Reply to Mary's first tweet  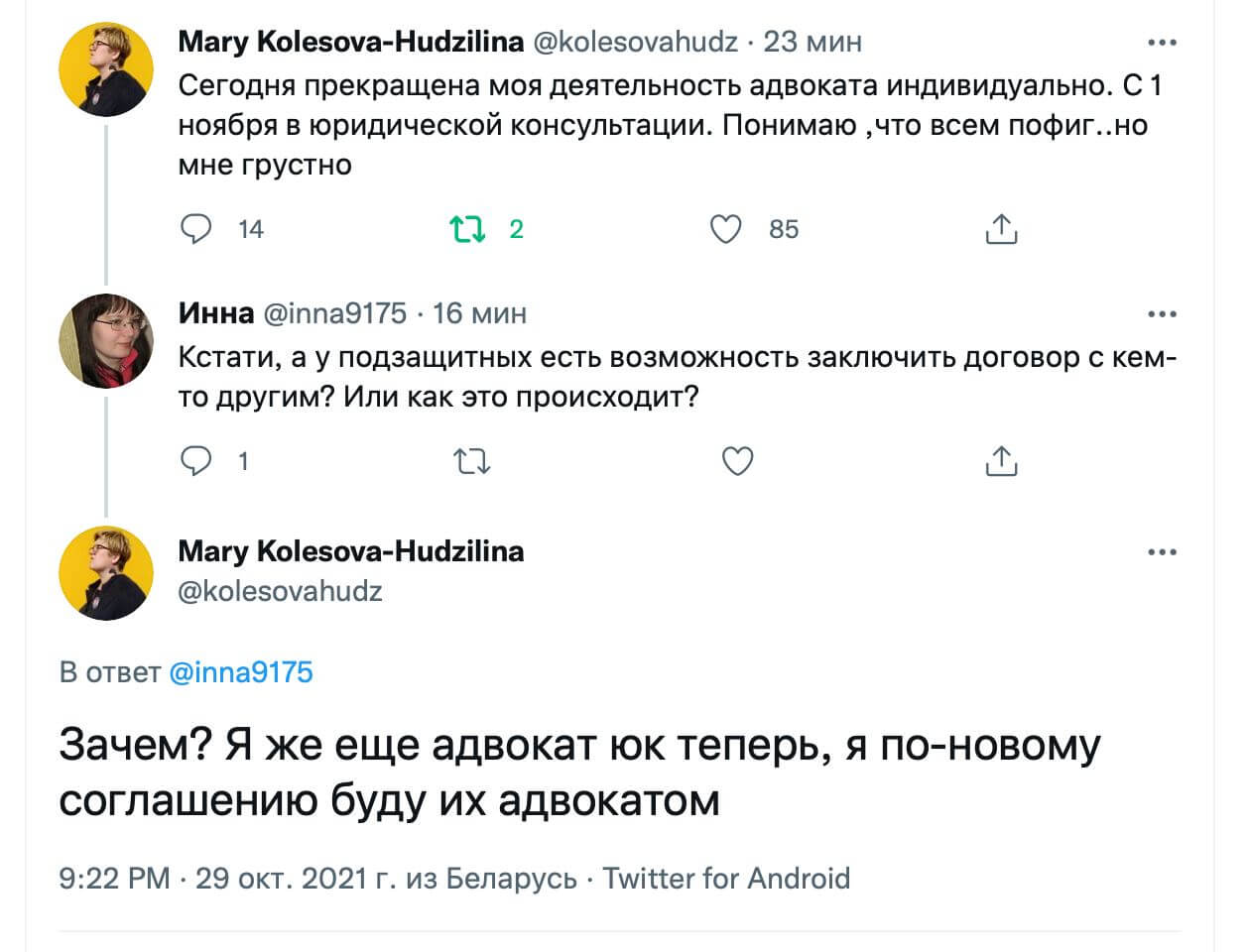pyautogui.click(x=196, y=229)
